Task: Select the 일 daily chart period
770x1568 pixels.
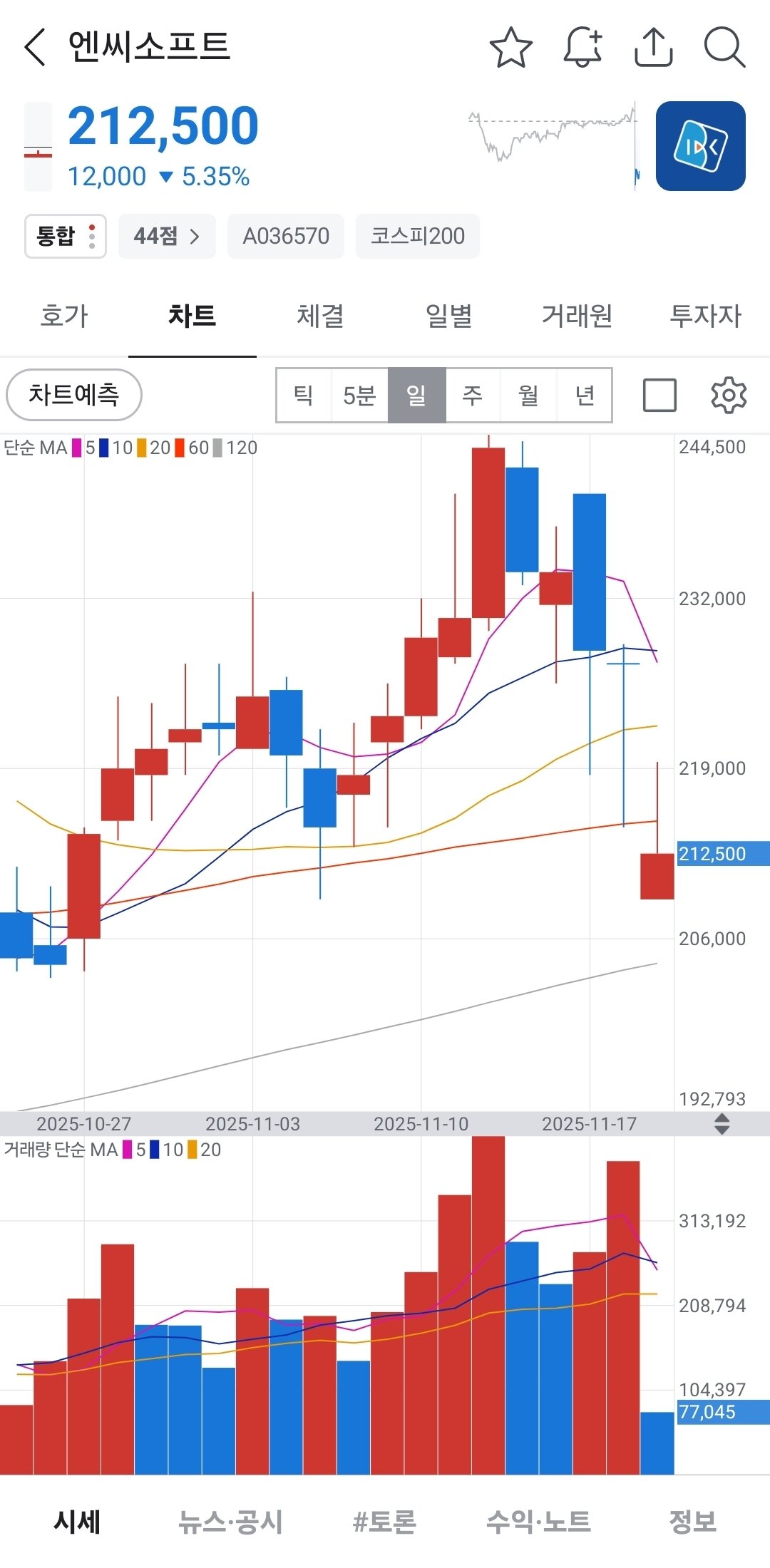Action: pos(416,396)
